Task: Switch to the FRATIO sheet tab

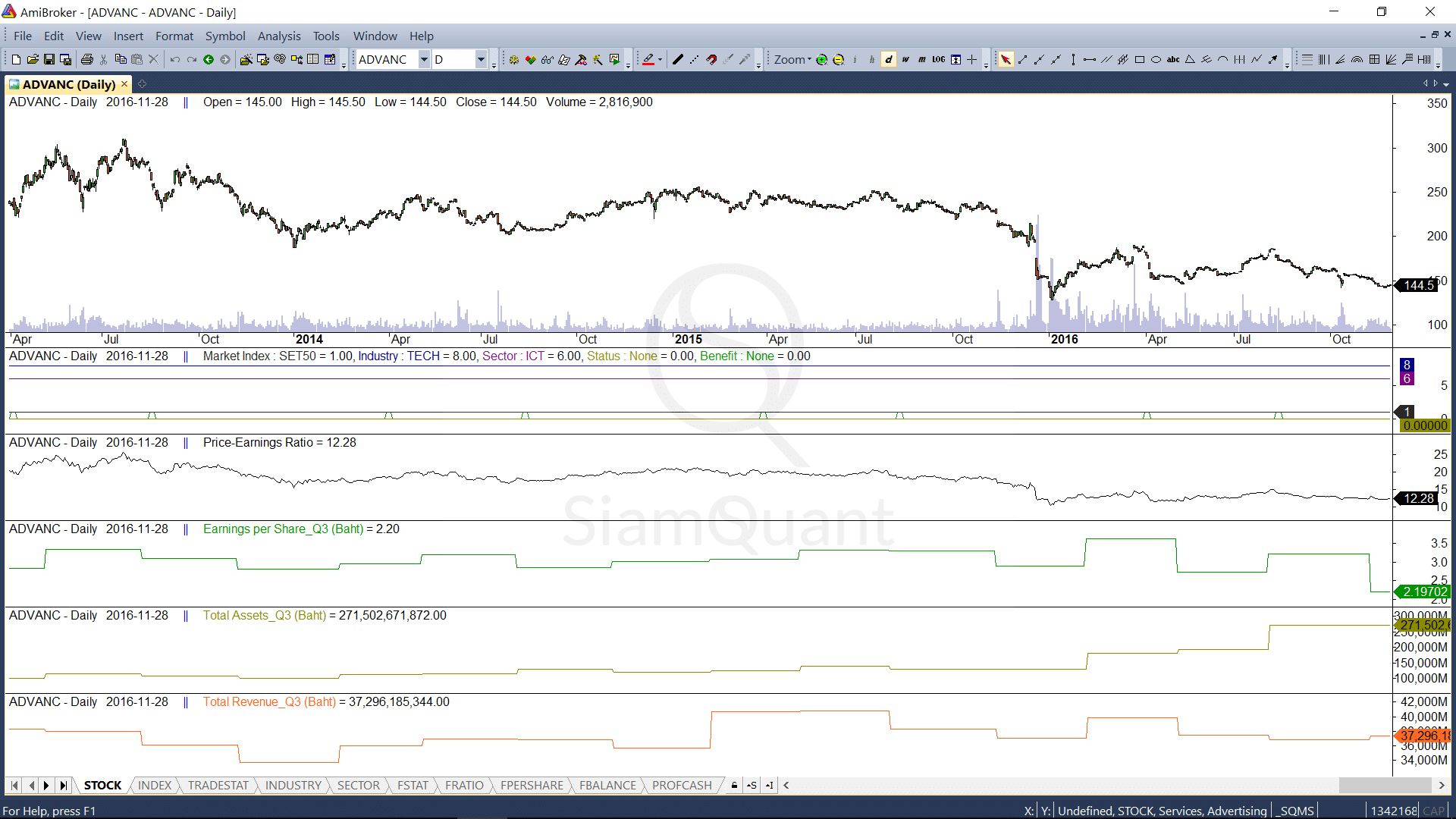Action: [x=464, y=786]
